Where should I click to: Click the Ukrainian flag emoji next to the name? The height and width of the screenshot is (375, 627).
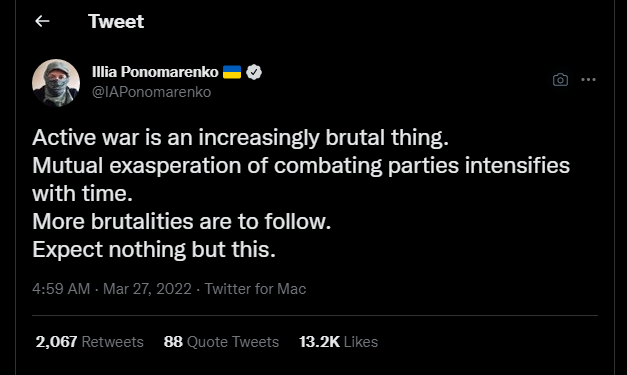(x=232, y=72)
